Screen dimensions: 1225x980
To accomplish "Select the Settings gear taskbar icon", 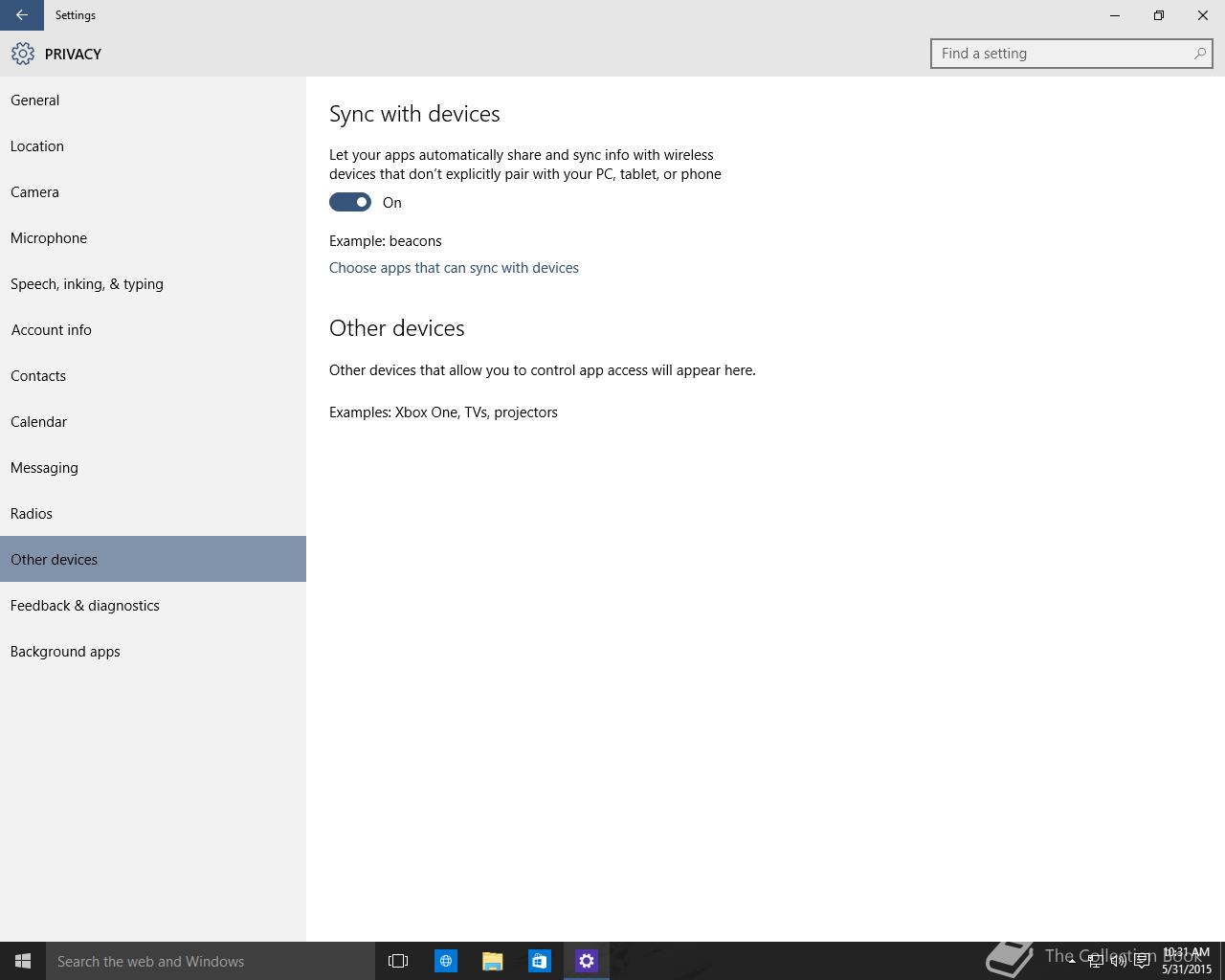I will tap(587, 961).
